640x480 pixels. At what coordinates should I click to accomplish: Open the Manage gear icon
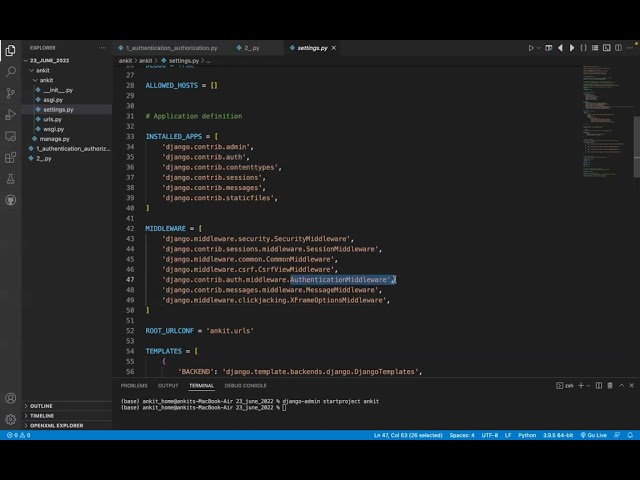pyautogui.click(x=11, y=418)
